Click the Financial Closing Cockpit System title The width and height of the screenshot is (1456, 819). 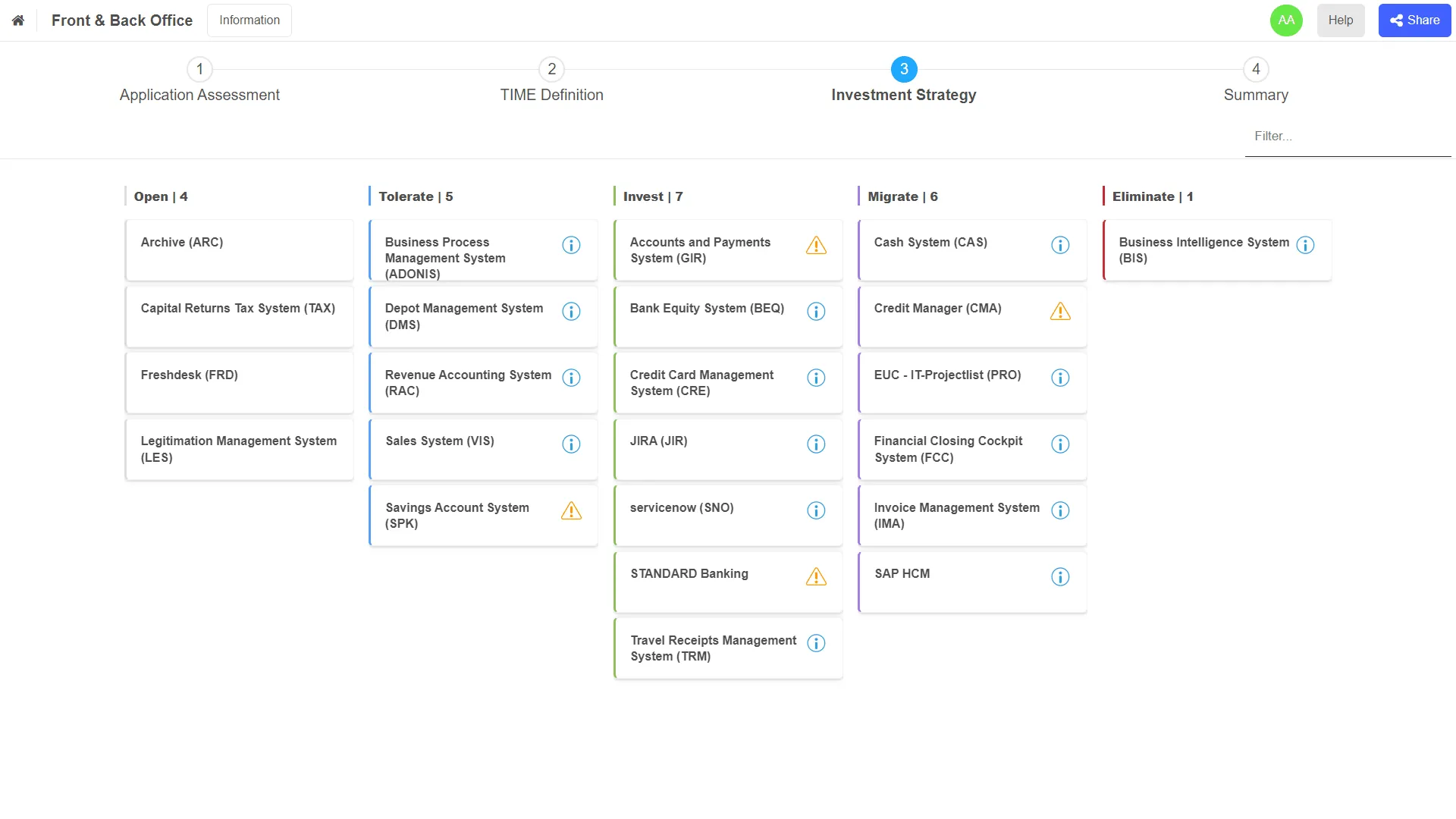point(948,450)
